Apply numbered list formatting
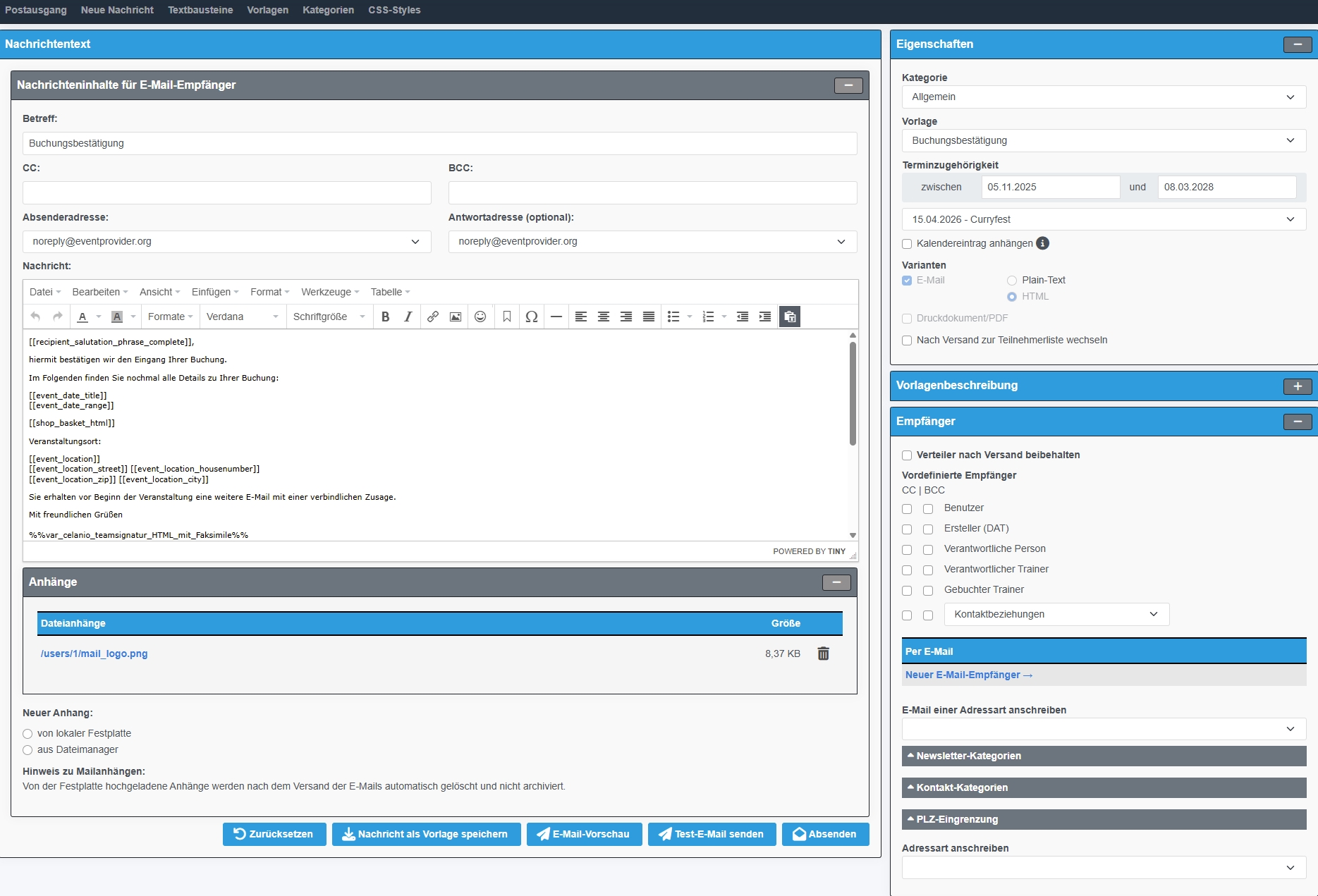The width and height of the screenshot is (1318, 896). click(709, 317)
